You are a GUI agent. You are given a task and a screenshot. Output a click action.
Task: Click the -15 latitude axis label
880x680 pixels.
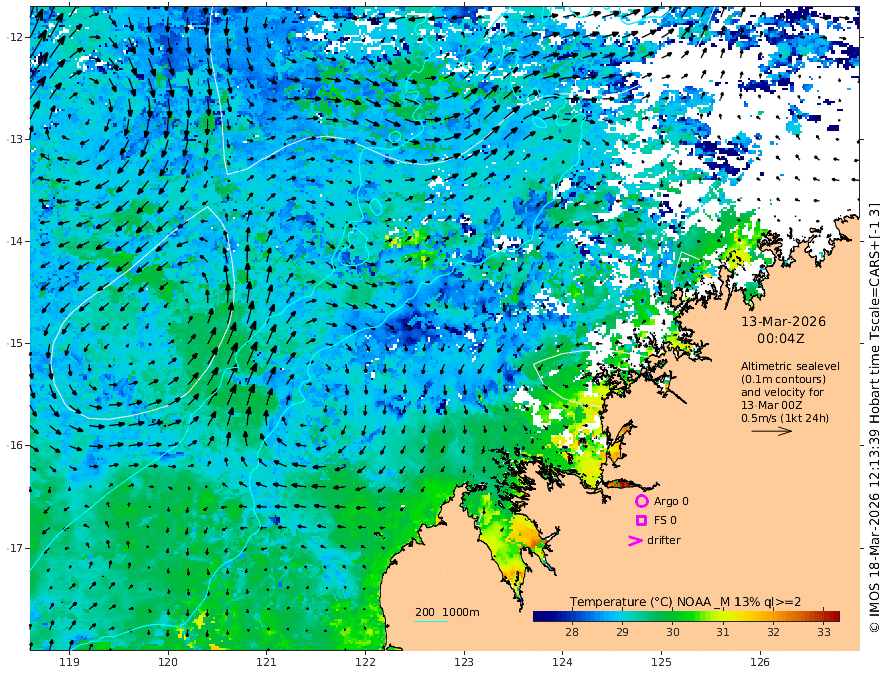pyautogui.click(x=15, y=343)
